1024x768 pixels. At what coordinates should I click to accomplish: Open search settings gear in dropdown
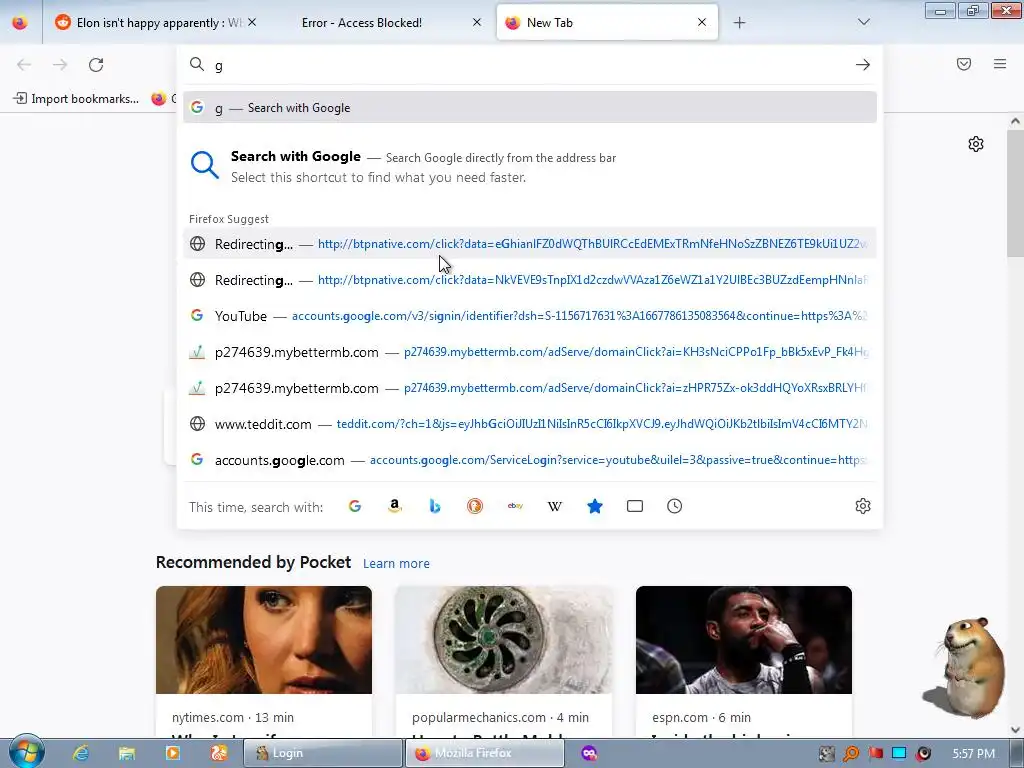click(x=863, y=506)
